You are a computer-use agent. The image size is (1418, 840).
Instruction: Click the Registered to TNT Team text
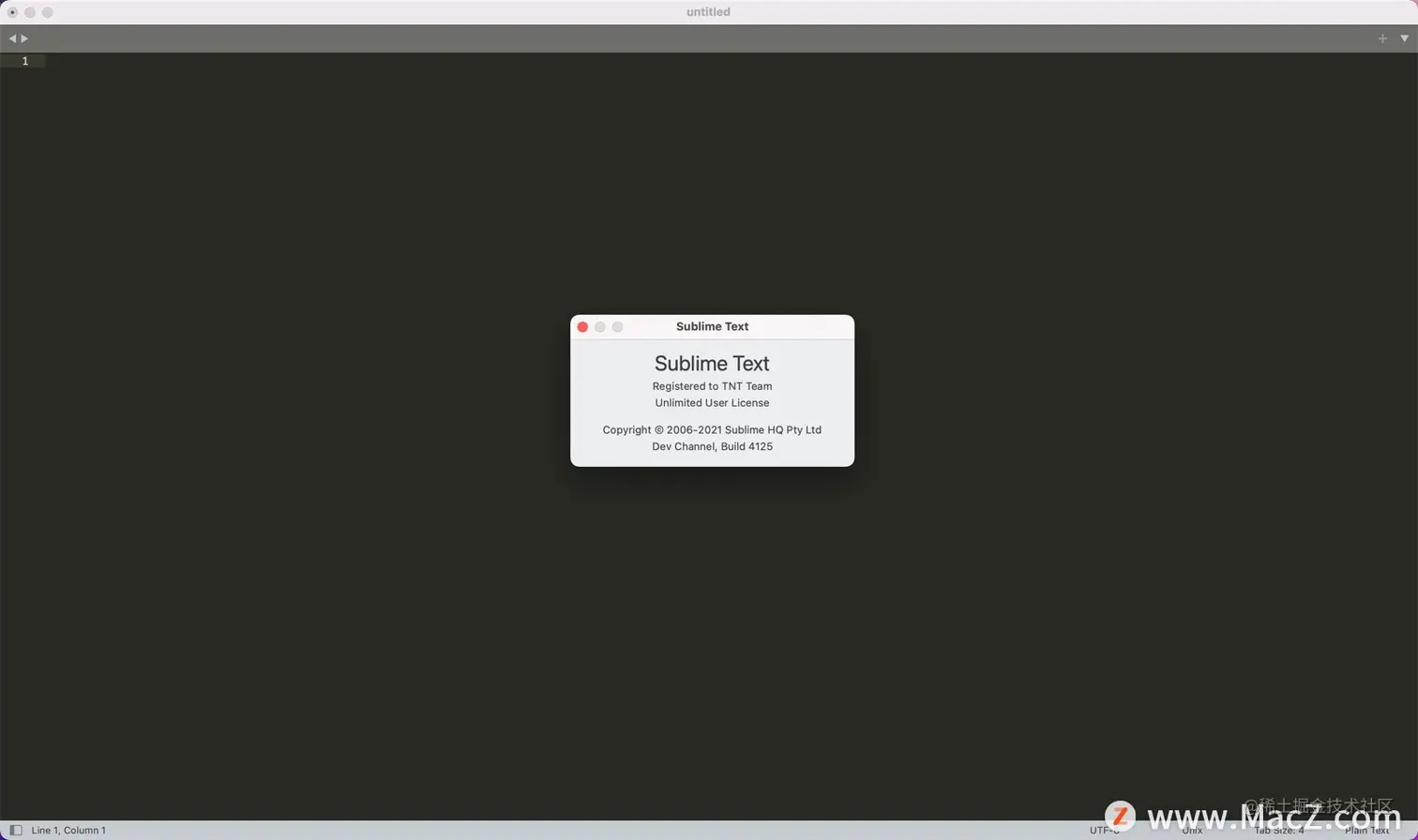[712, 386]
